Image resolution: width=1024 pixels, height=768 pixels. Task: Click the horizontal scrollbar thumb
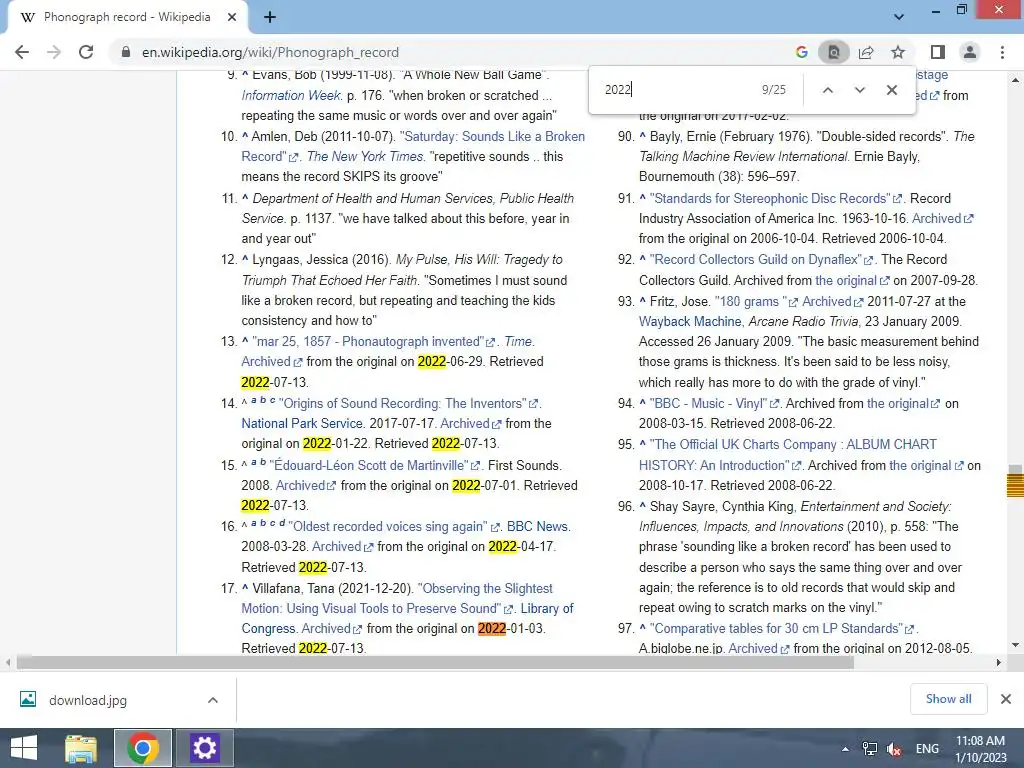click(x=435, y=663)
